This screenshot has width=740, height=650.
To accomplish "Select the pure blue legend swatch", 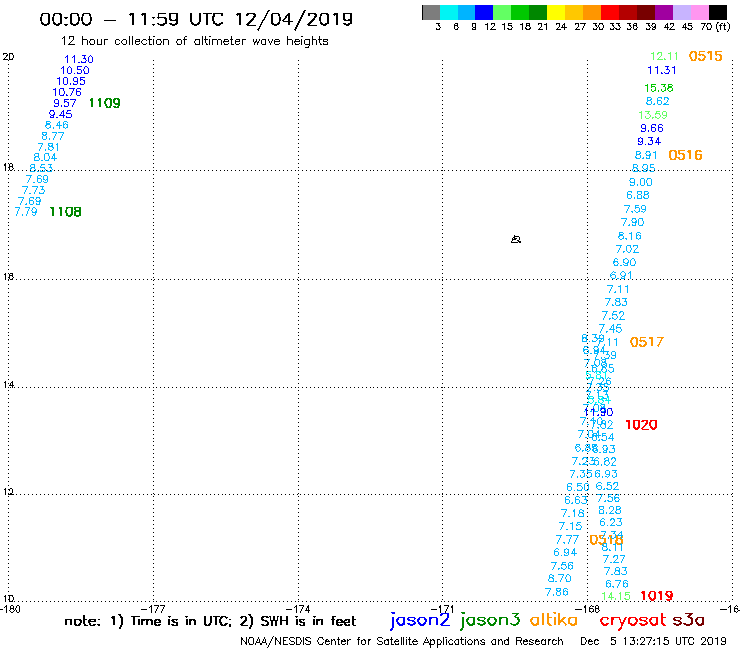I will point(484,12).
